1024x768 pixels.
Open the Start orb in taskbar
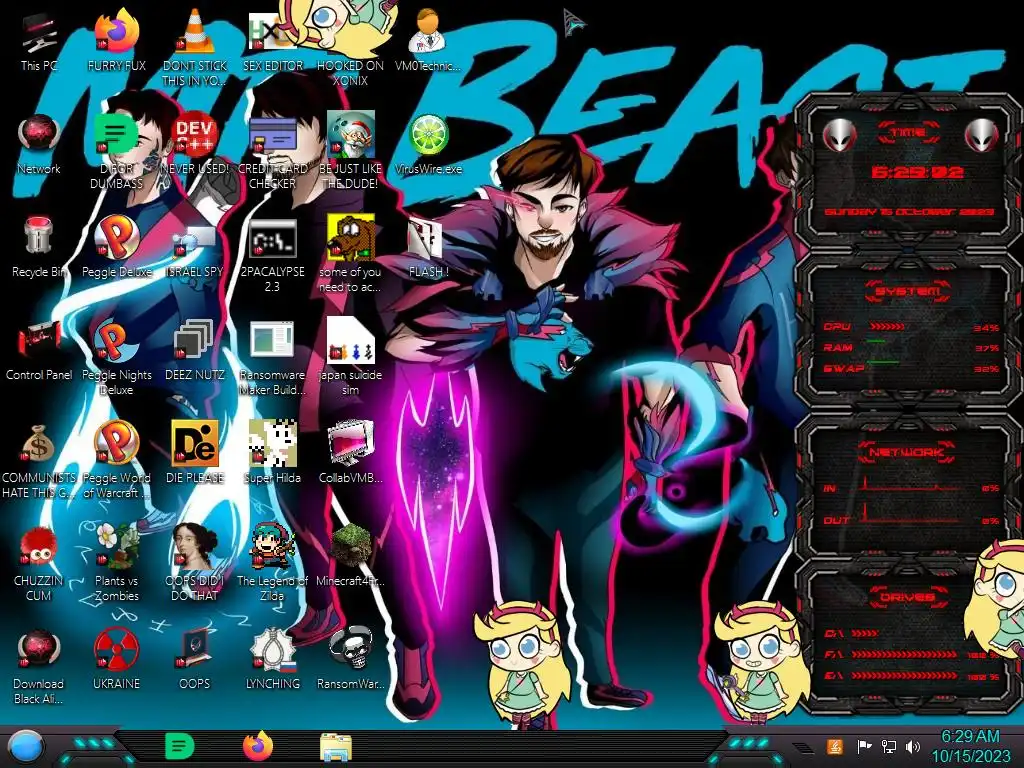point(26,746)
